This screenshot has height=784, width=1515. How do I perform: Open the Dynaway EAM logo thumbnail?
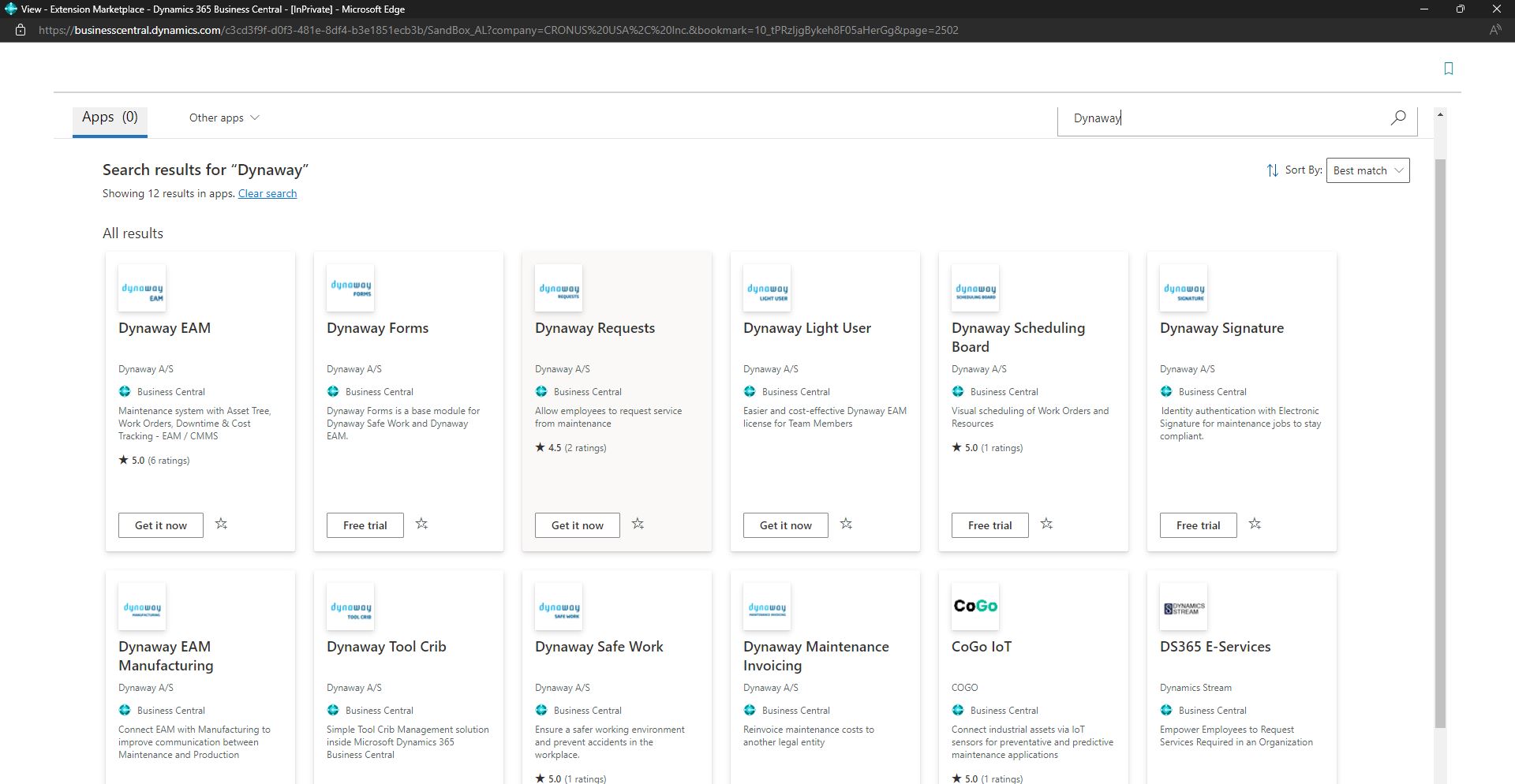point(141,287)
